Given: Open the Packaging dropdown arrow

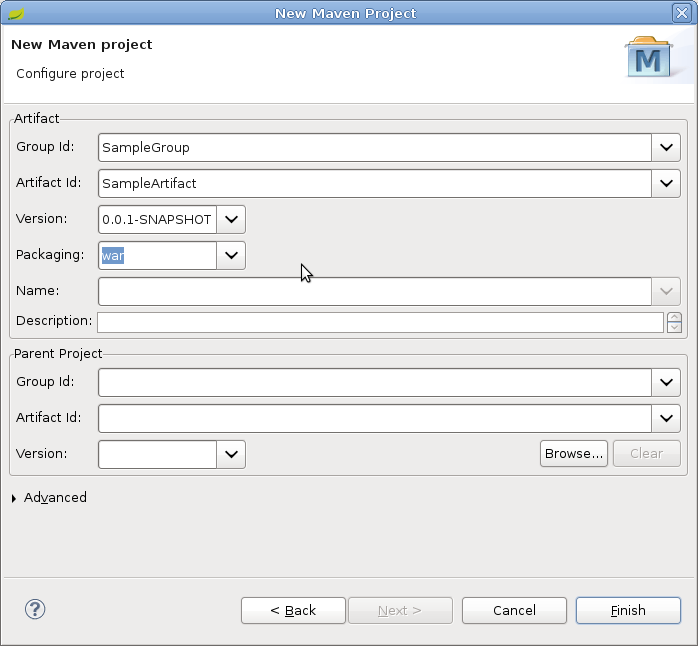Looking at the screenshot, I should [x=231, y=256].
